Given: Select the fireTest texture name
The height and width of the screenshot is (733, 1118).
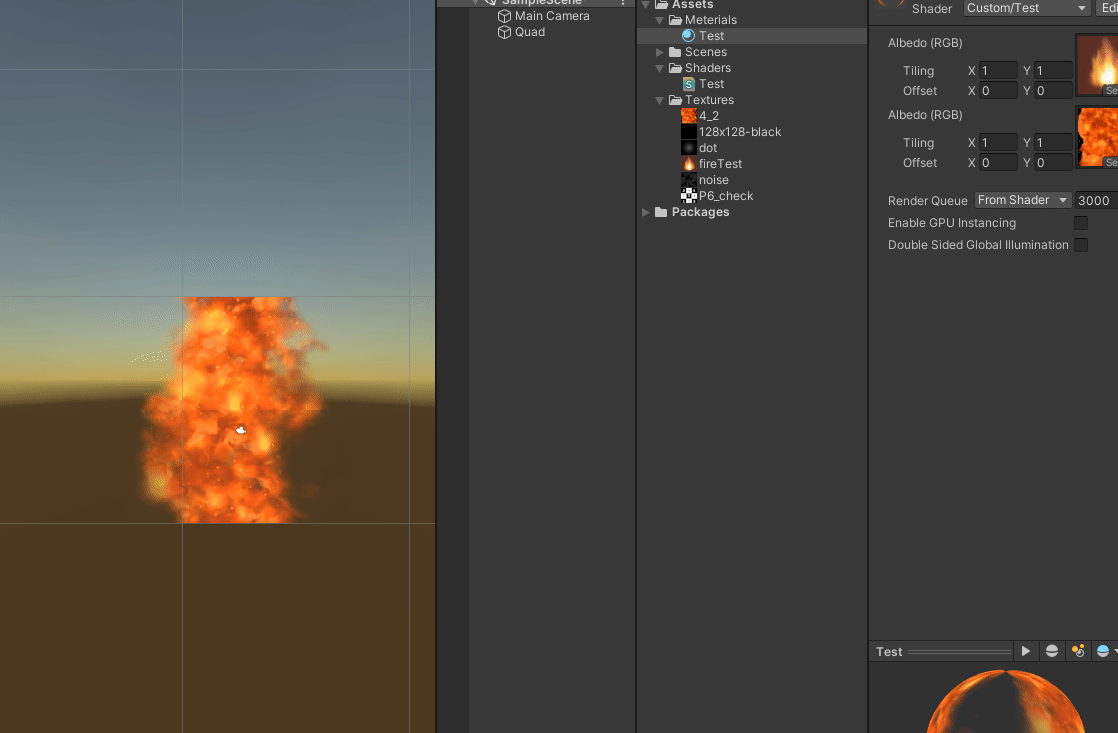Looking at the screenshot, I should [720, 164].
